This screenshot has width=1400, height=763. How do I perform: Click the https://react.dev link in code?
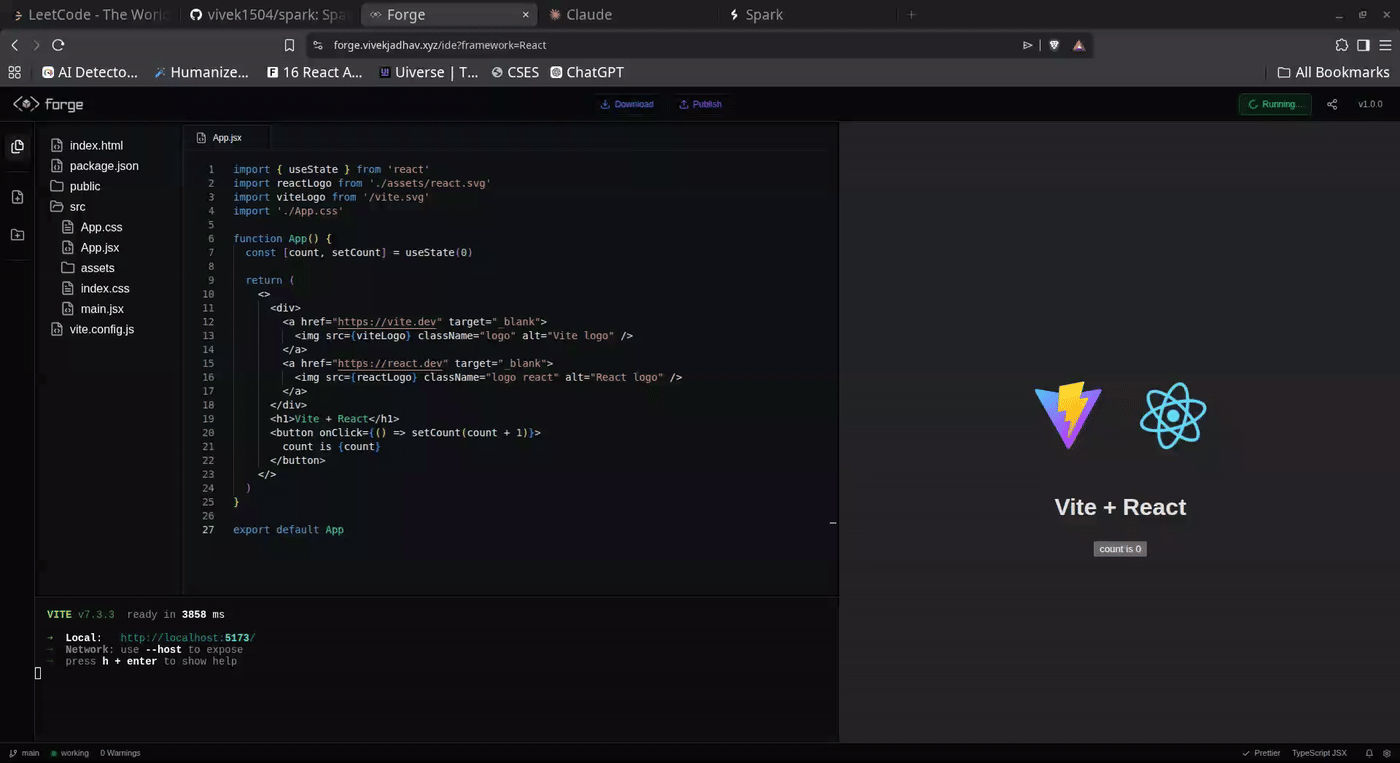click(x=391, y=364)
